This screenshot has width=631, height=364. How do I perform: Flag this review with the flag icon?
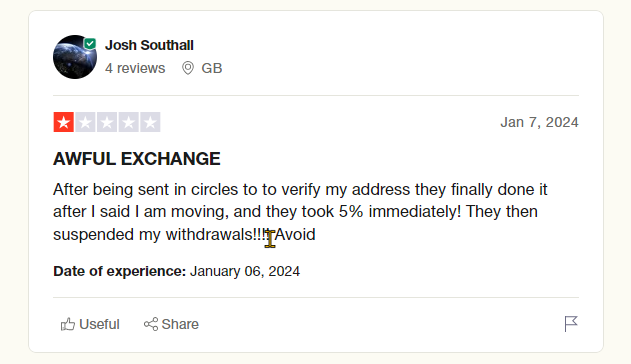coord(571,324)
